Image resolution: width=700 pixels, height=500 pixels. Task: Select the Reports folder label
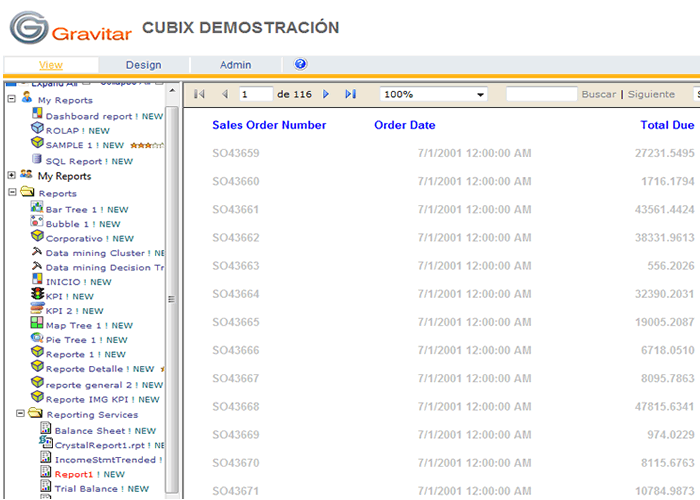pos(58,194)
